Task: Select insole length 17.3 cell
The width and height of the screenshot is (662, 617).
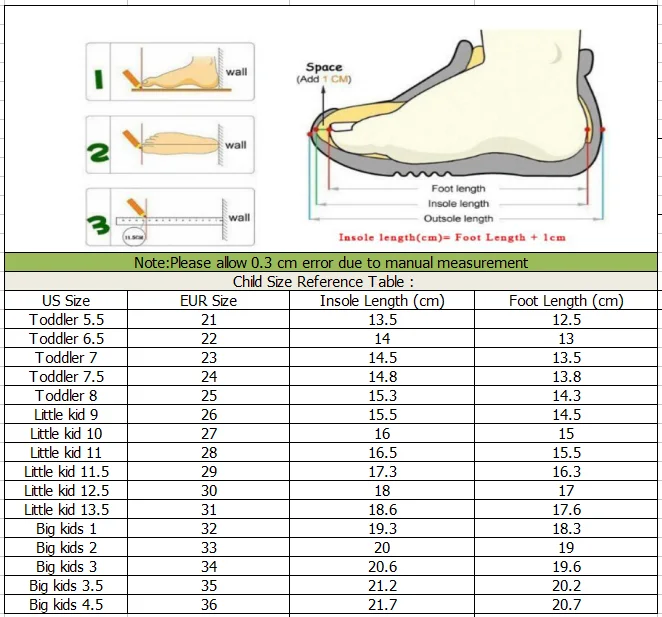Action: pyautogui.click(x=382, y=472)
